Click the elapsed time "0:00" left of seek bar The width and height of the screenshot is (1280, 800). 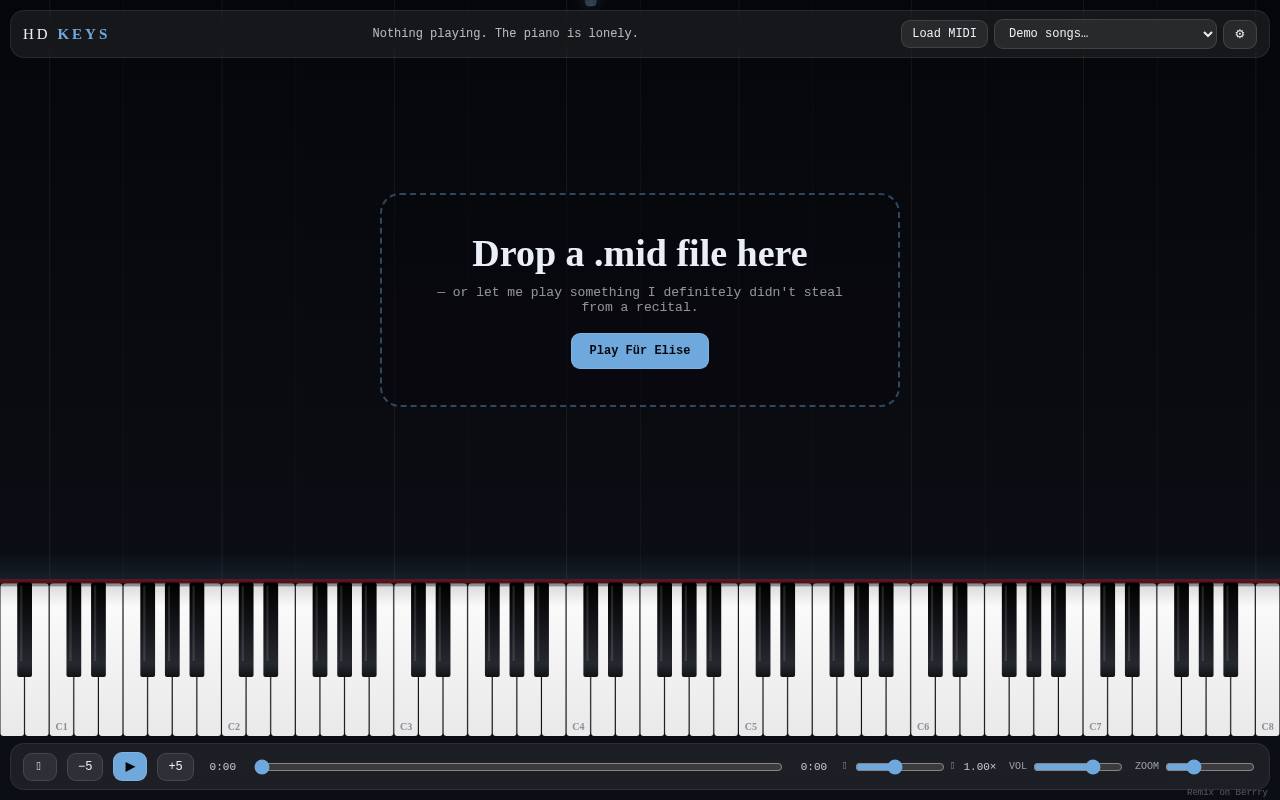(x=223, y=767)
